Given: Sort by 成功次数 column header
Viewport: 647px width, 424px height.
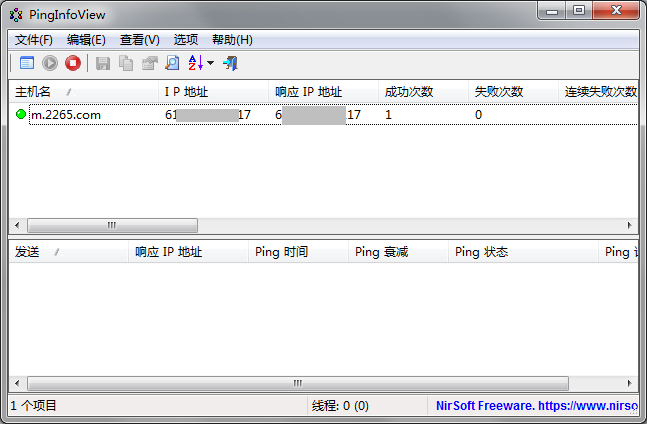Looking at the screenshot, I should (423, 92).
